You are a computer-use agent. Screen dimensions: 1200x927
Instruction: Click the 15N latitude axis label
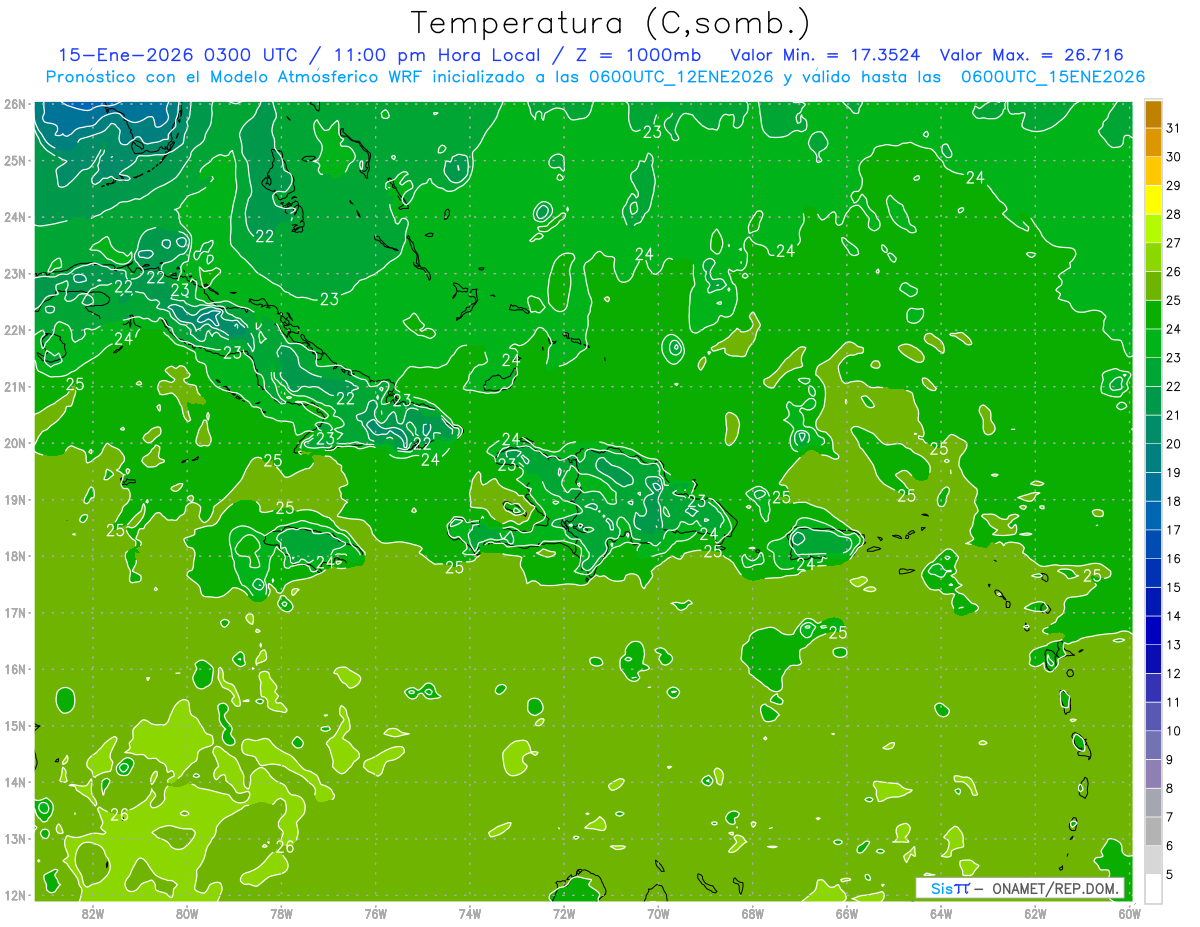coord(14,725)
